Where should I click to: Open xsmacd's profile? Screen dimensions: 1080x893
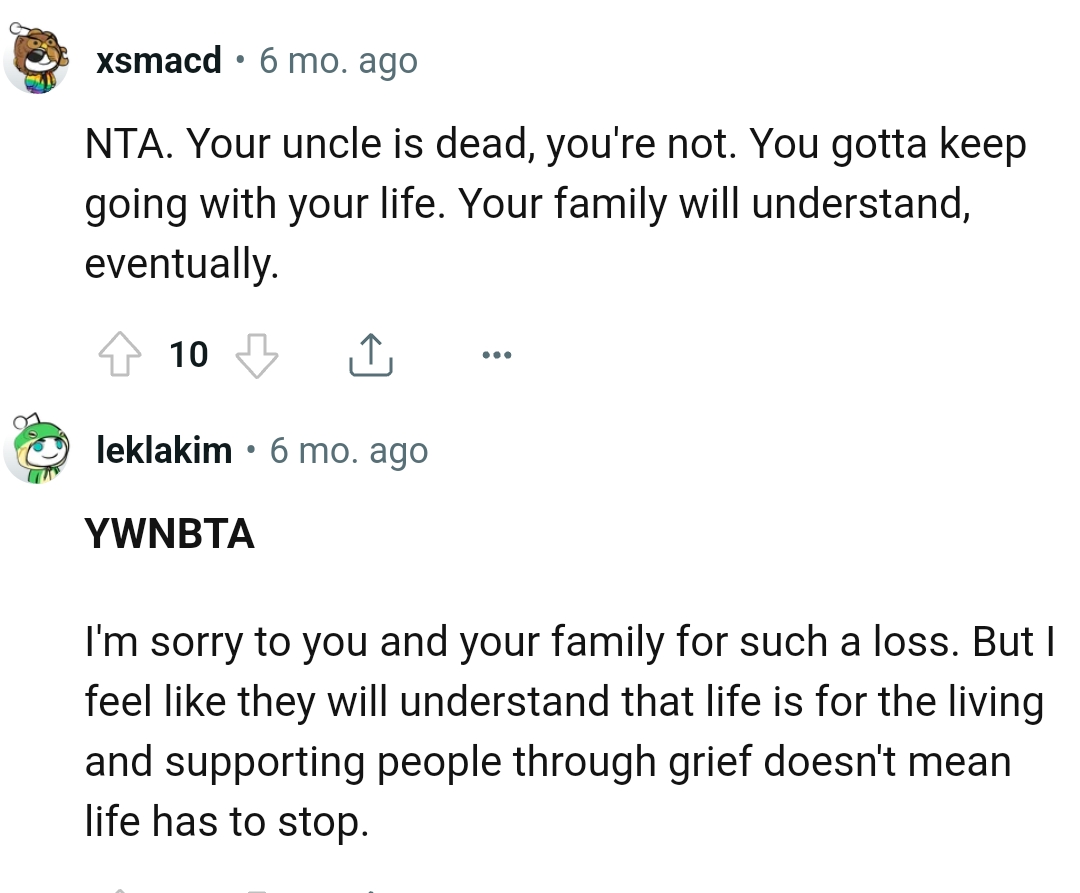(x=158, y=60)
